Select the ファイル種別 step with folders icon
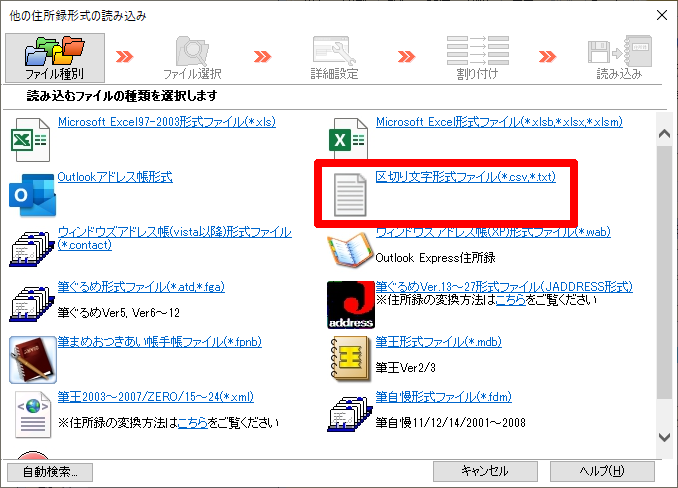 (55, 58)
